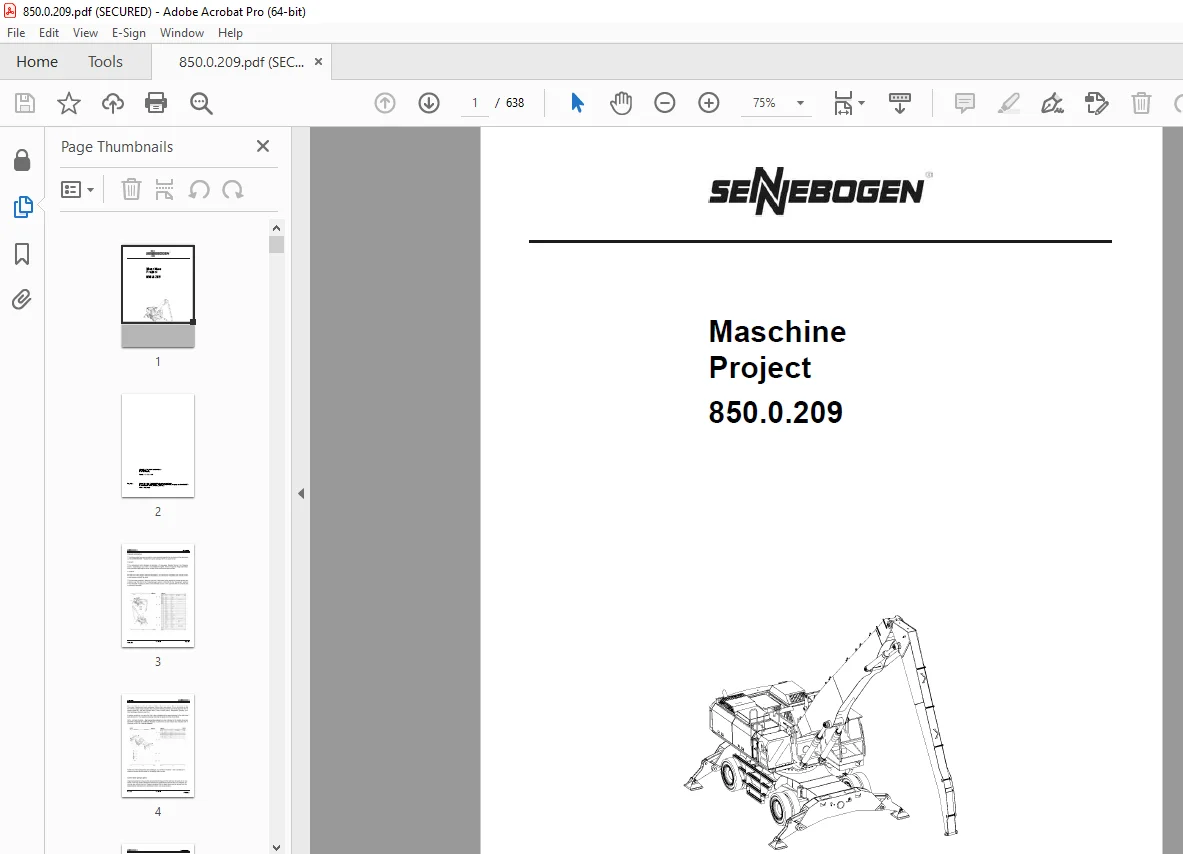Open the View menu
1183x854 pixels.
click(x=85, y=32)
